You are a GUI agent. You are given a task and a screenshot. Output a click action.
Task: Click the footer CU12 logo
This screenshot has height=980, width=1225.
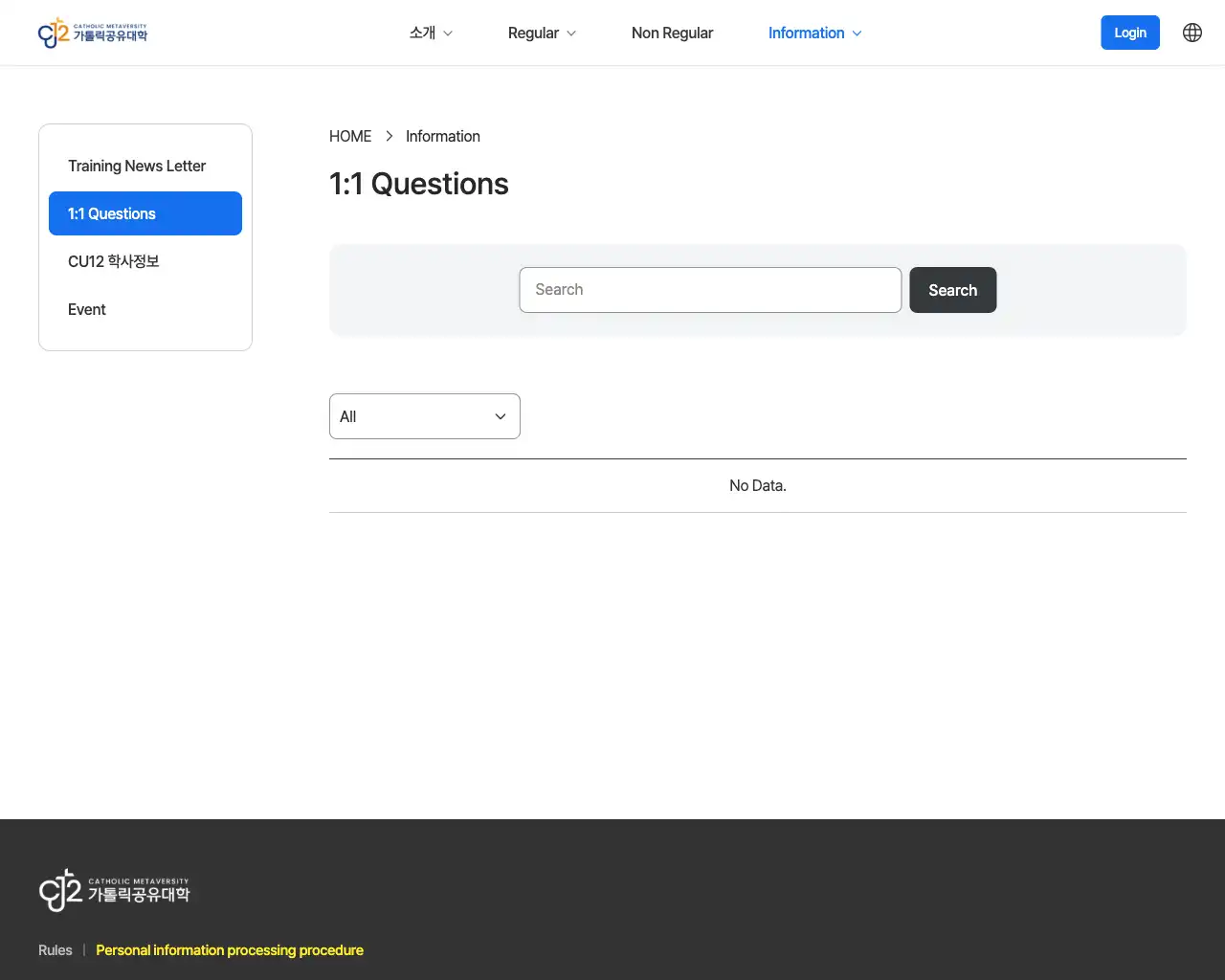(x=114, y=890)
